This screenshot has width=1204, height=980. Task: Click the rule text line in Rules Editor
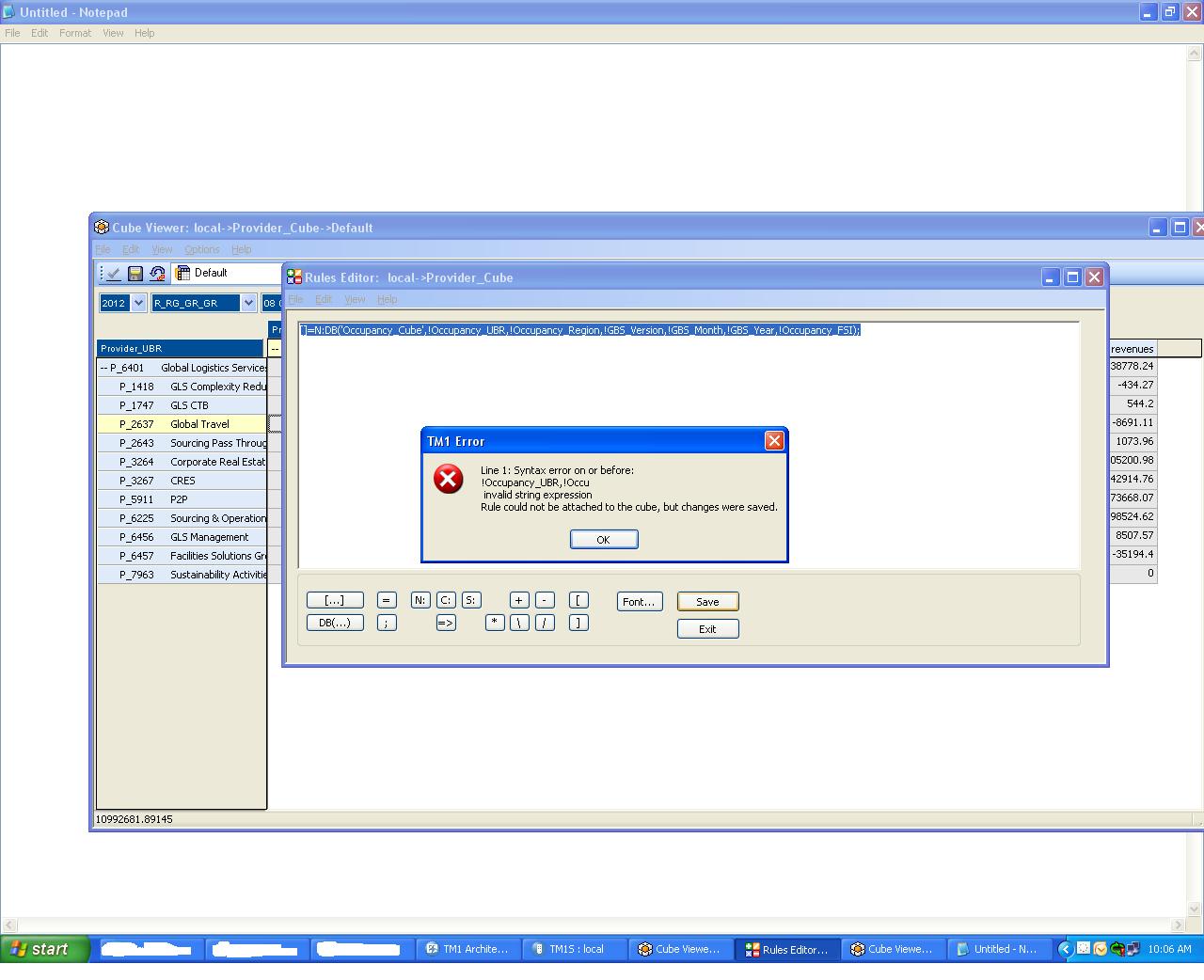pos(580,330)
